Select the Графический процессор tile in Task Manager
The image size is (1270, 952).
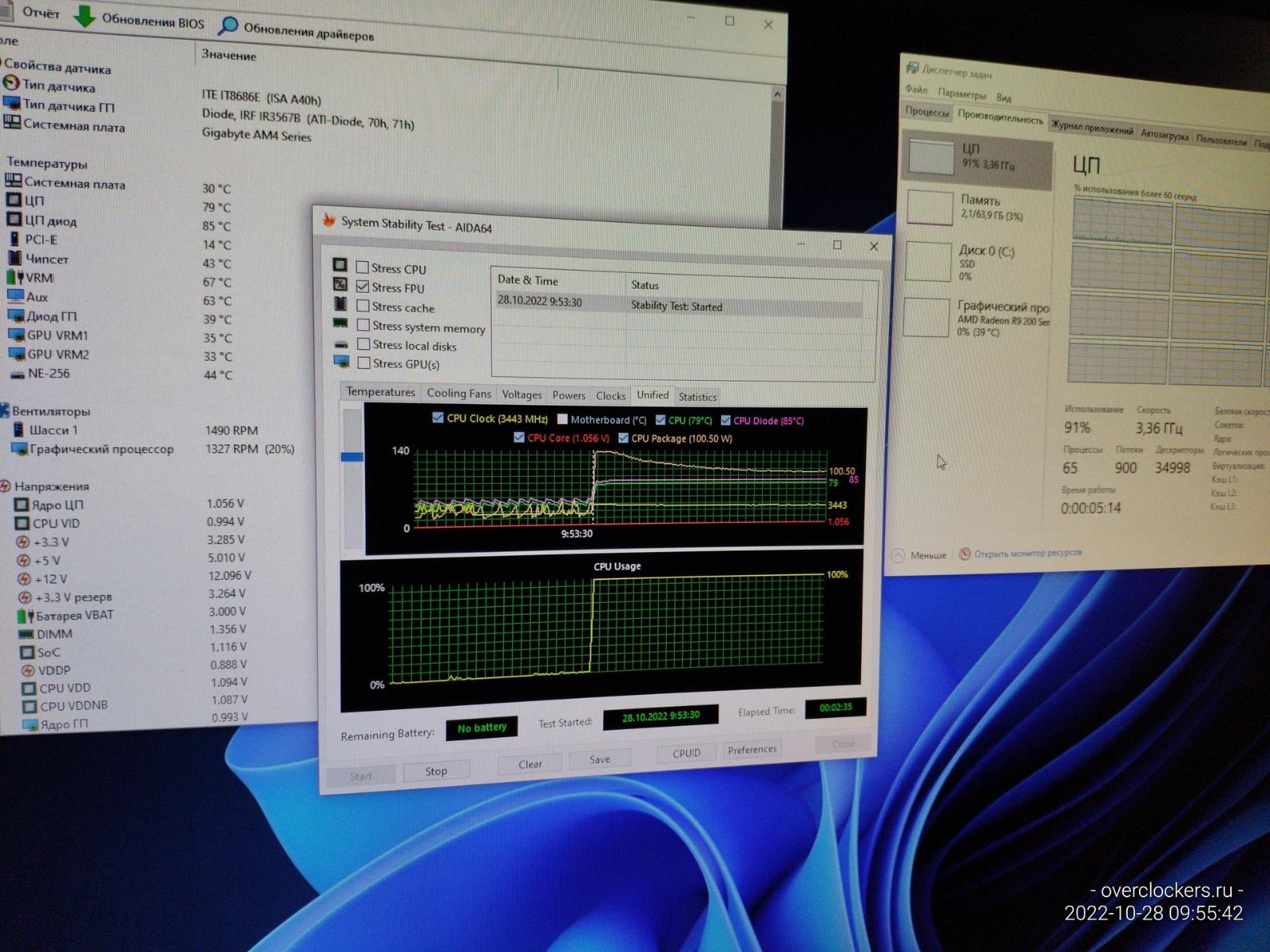(977, 317)
